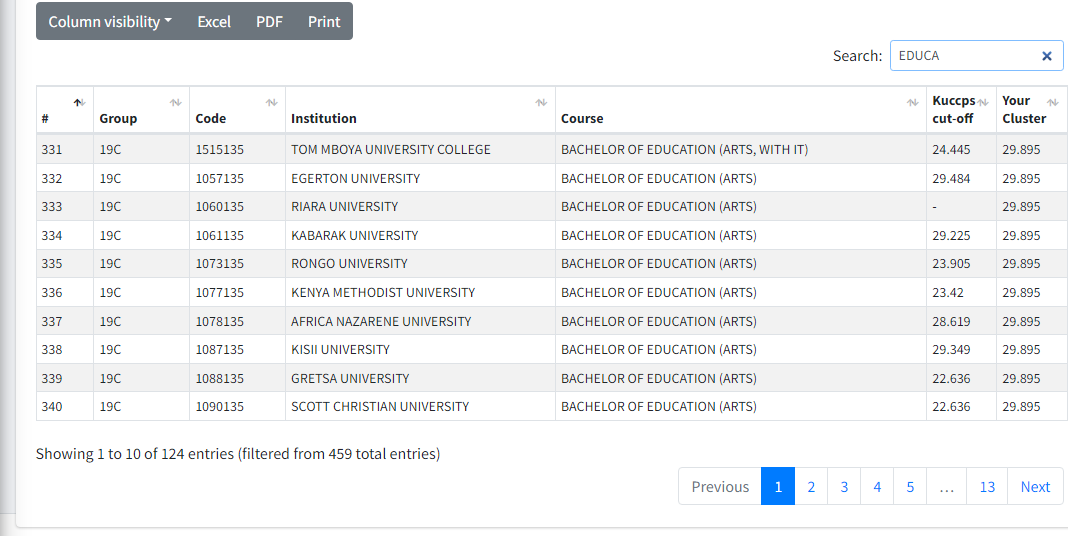Click the Previous pagination button
1068x536 pixels.
(720, 487)
